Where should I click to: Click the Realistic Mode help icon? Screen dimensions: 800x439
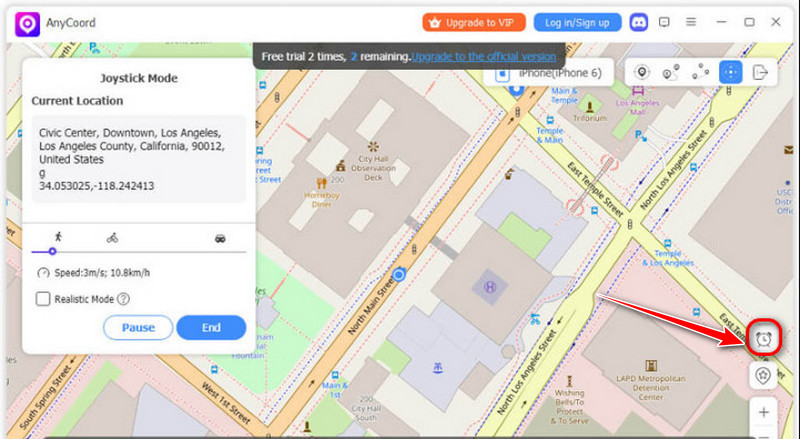(x=123, y=299)
